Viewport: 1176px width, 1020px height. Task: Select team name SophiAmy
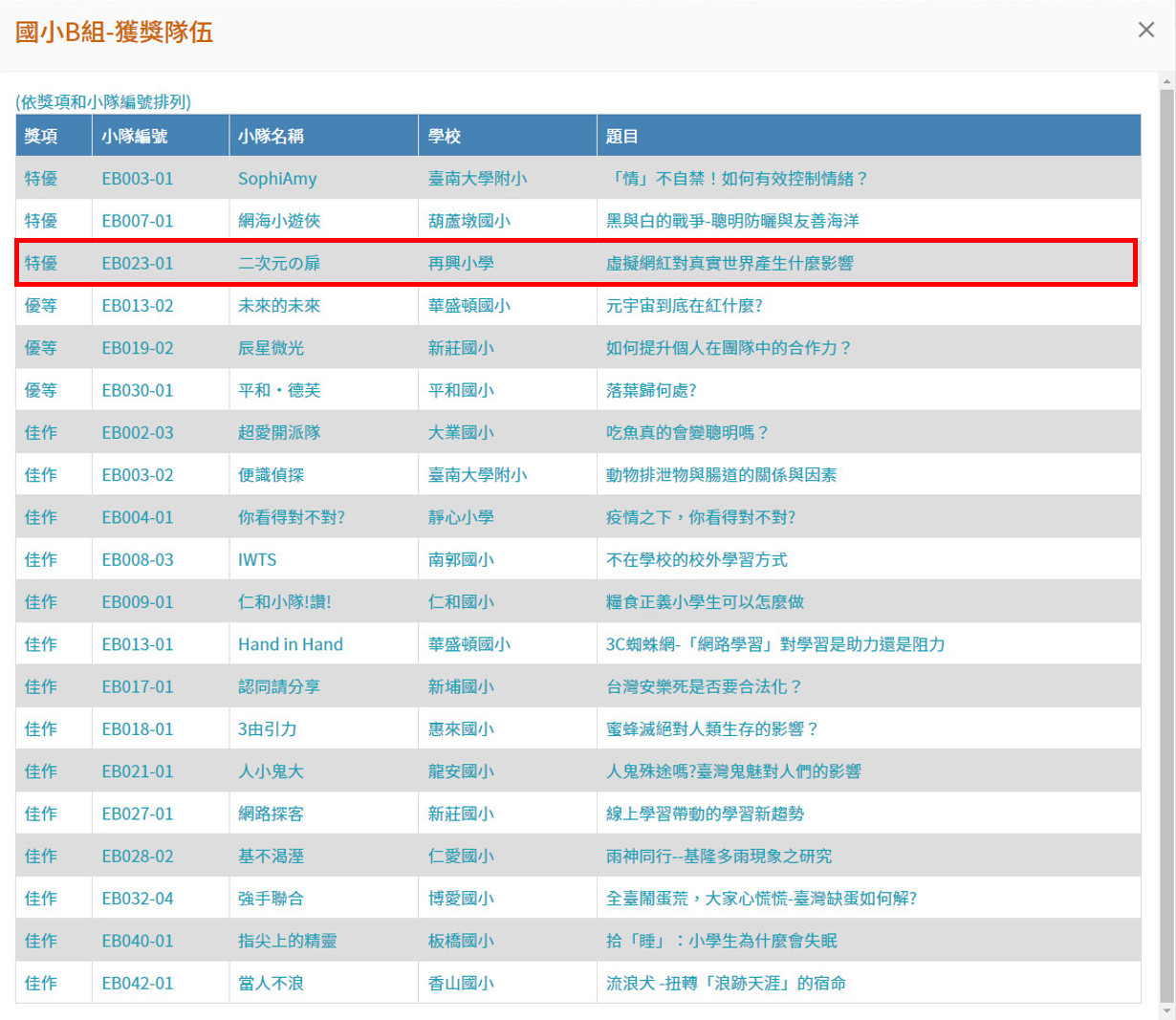click(277, 179)
